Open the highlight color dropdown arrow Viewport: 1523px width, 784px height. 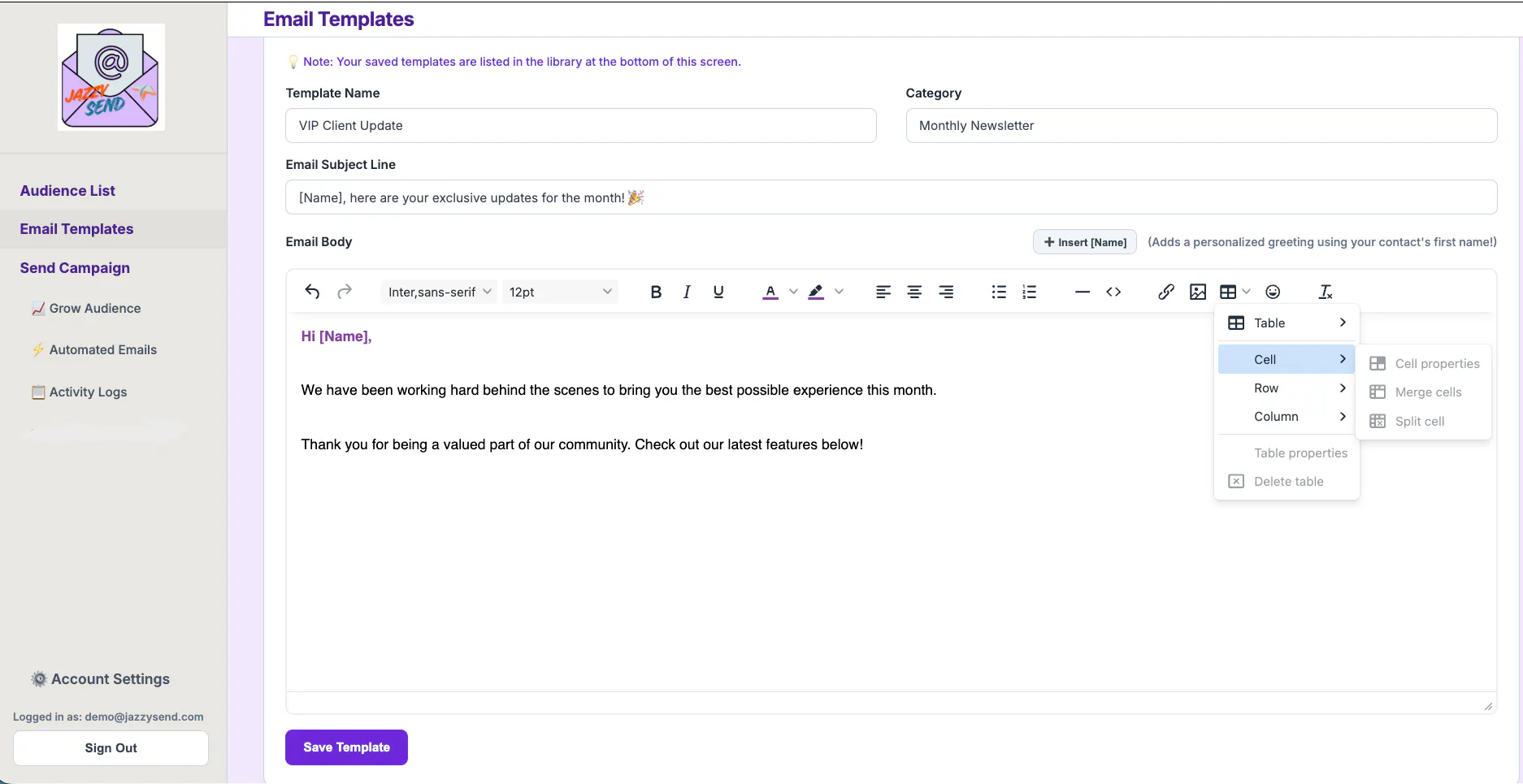(839, 292)
